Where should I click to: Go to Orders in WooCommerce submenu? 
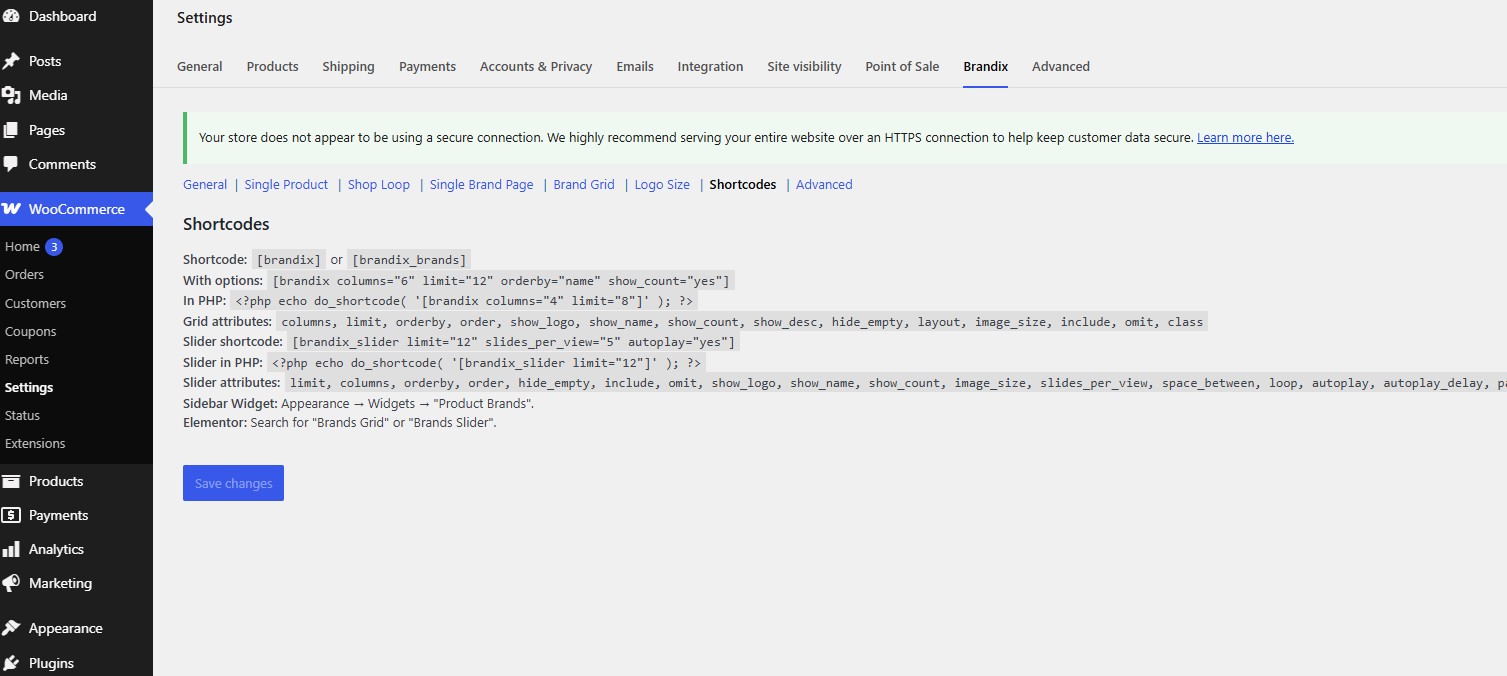click(24, 274)
